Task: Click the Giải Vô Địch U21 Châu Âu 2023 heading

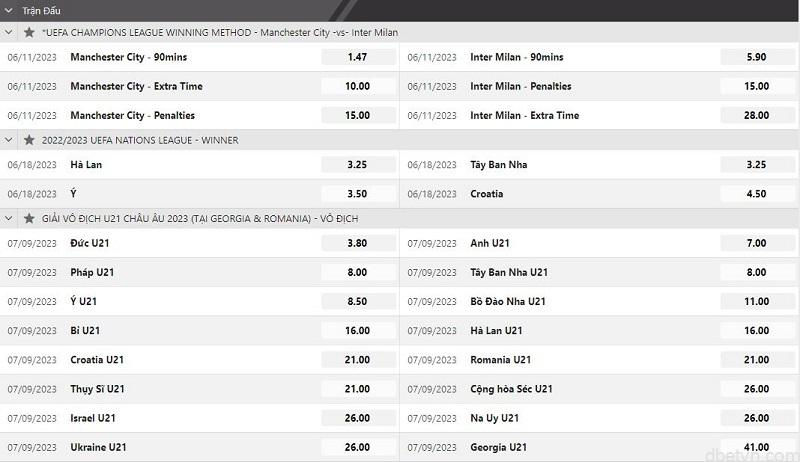Action: point(200,219)
